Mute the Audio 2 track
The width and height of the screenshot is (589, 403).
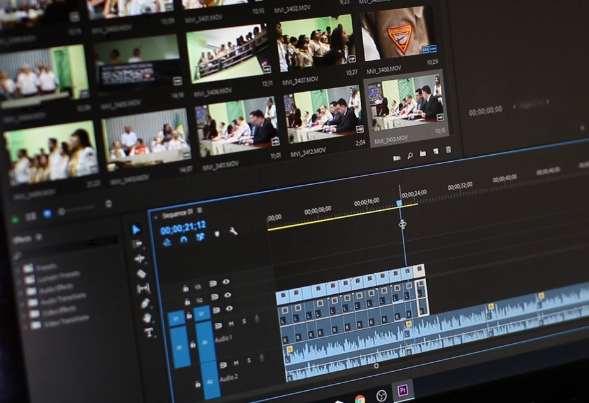(236, 362)
